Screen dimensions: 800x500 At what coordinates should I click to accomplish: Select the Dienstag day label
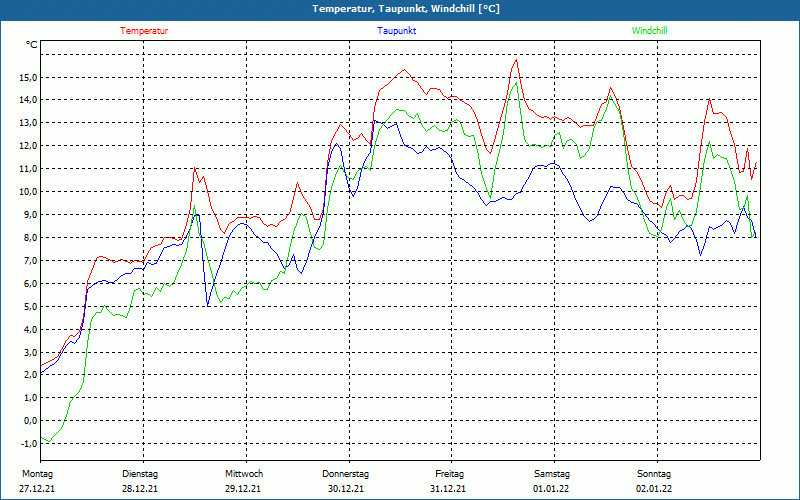click(x=139, y=474)
